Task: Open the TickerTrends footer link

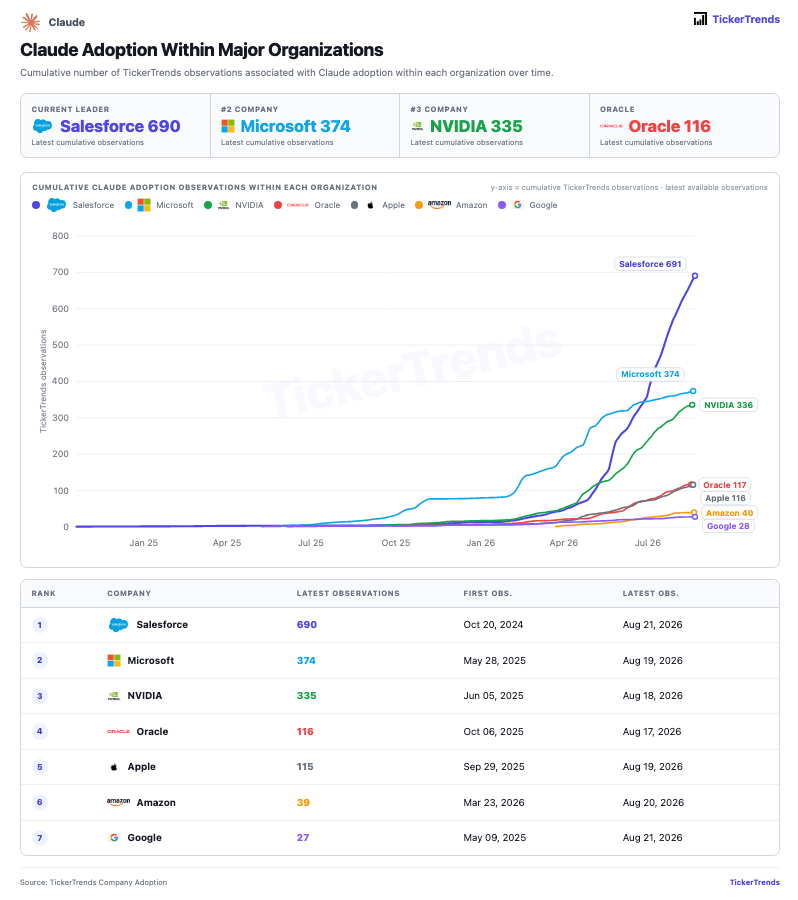Action: click(x=754, y=882)
